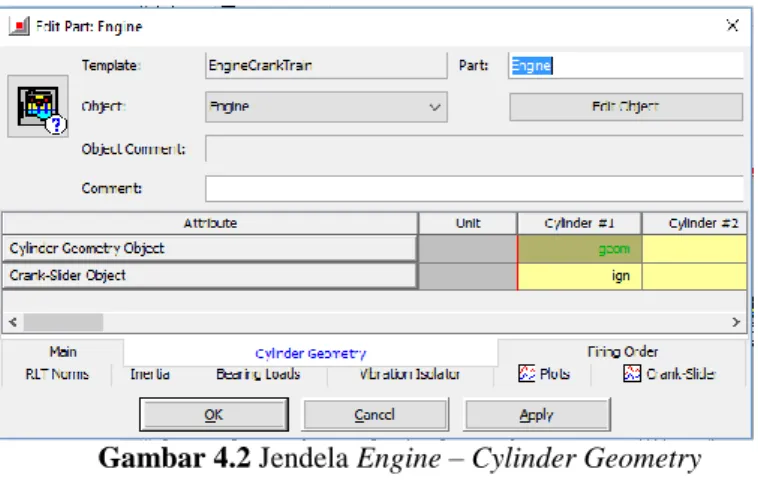The image size is (758, 490).
Task: Open the Bearing Loads tab
Action: (x=258, y=374)
